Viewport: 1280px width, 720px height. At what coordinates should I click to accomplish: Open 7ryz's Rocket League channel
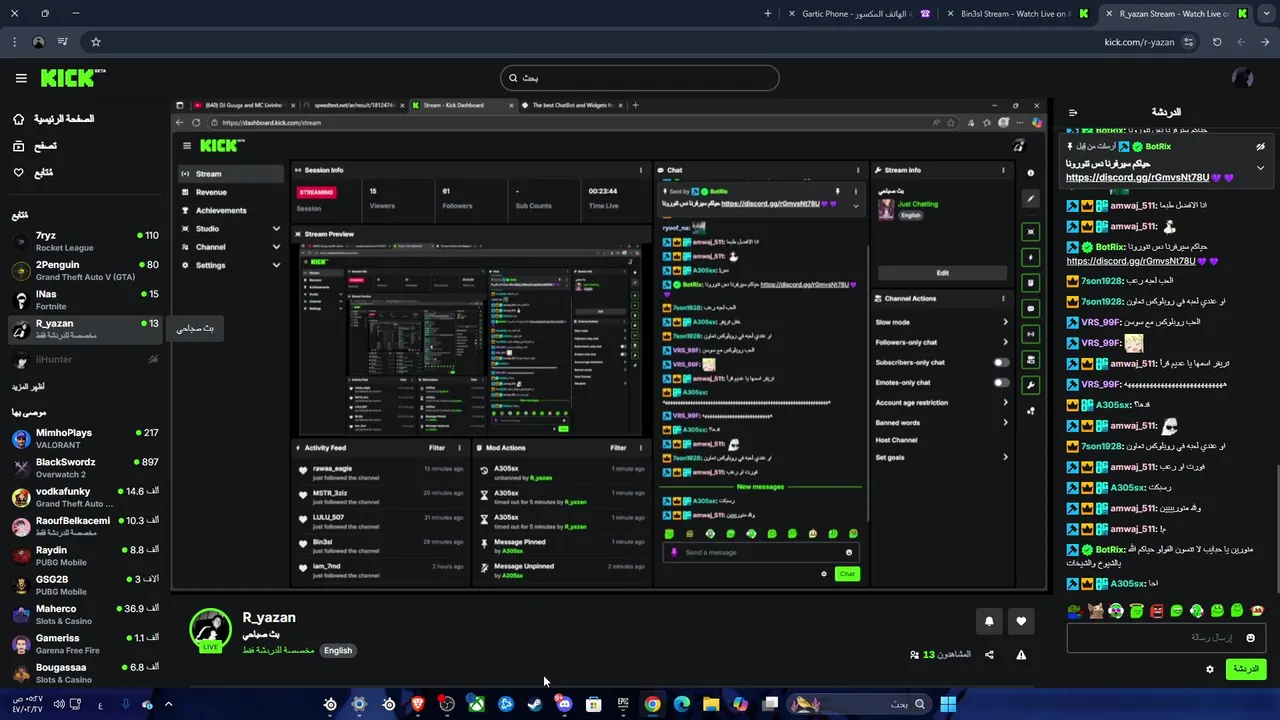84,241
